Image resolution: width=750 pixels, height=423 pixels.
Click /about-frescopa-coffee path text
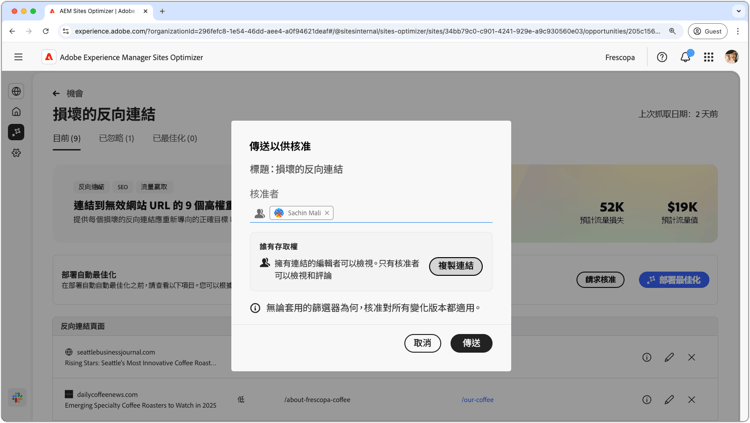coord(317,400)
